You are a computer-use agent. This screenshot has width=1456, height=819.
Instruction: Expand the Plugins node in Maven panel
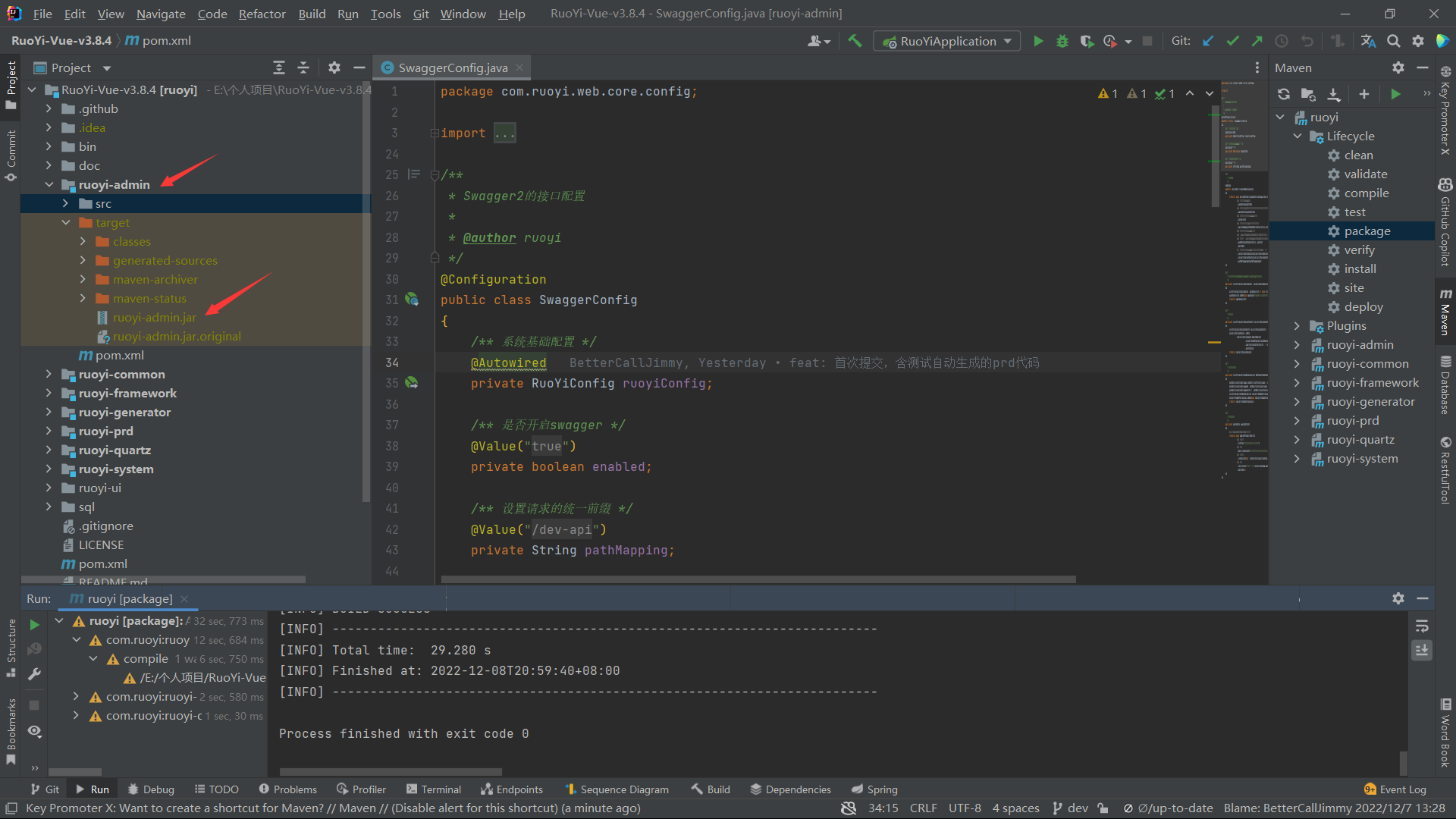[x=1297, y=326]
